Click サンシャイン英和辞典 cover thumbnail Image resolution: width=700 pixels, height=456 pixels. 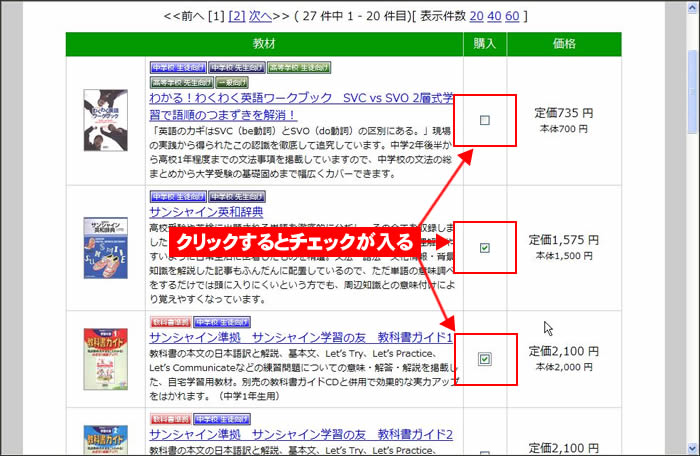[x=106, y=248]
